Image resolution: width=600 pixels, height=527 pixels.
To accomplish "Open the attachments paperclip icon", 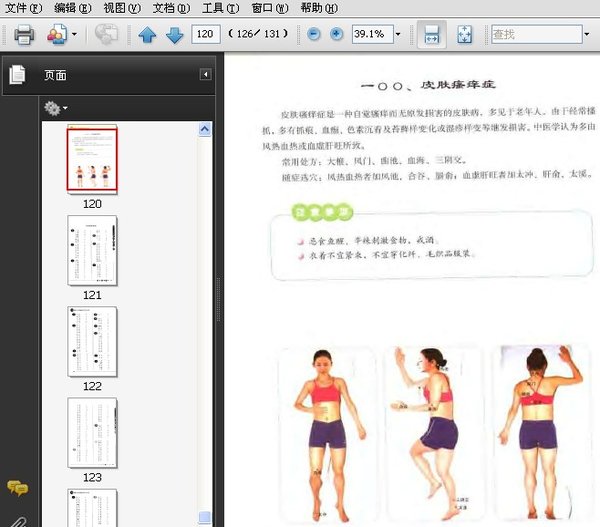I will pyautogui.click(x=18, y=522).
